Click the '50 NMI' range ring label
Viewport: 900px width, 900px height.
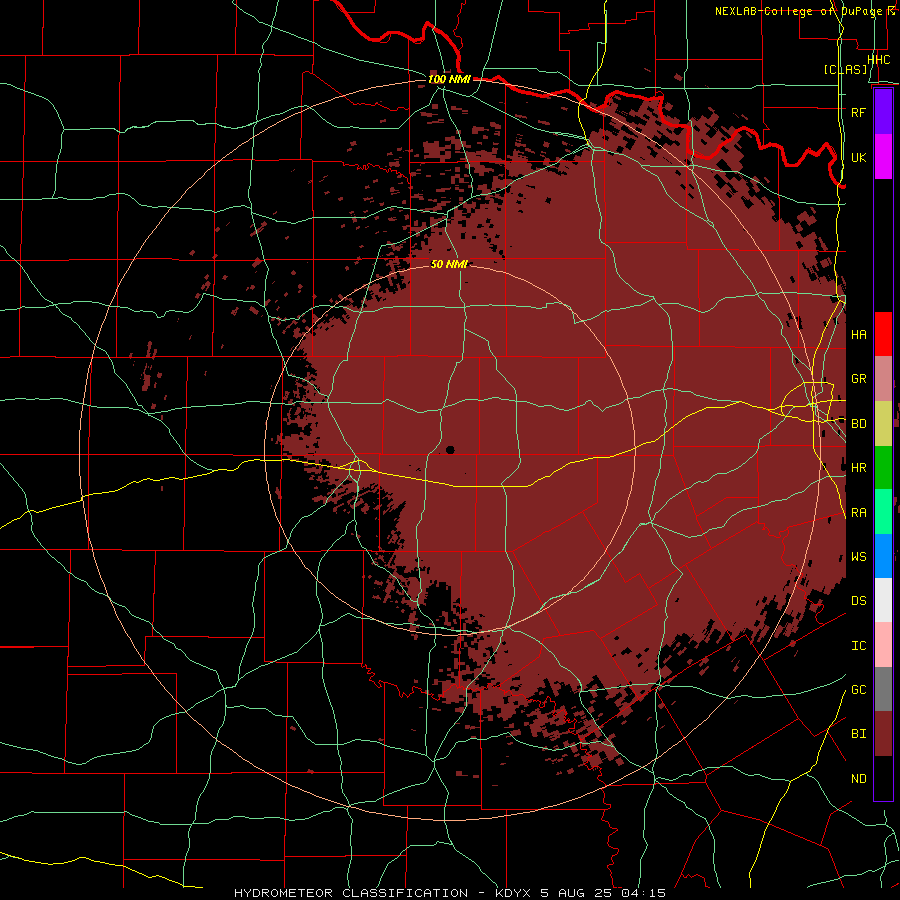449,264
